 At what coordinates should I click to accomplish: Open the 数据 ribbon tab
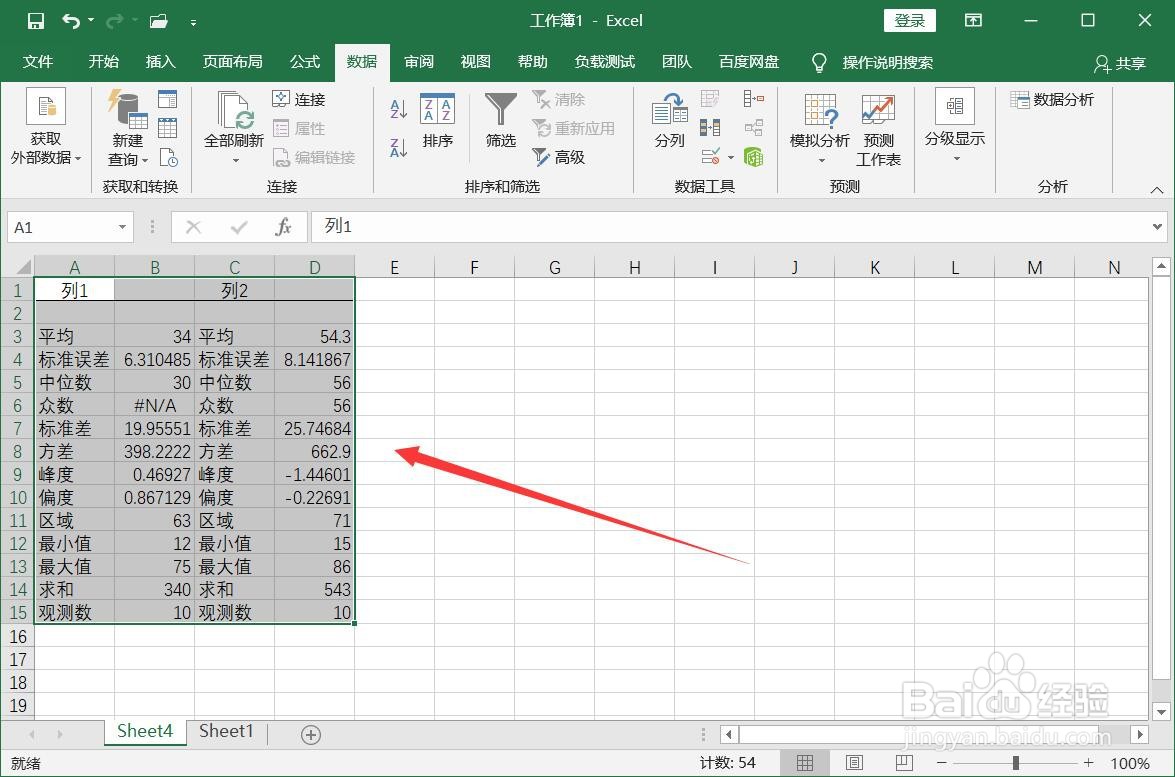click(361, 61)
